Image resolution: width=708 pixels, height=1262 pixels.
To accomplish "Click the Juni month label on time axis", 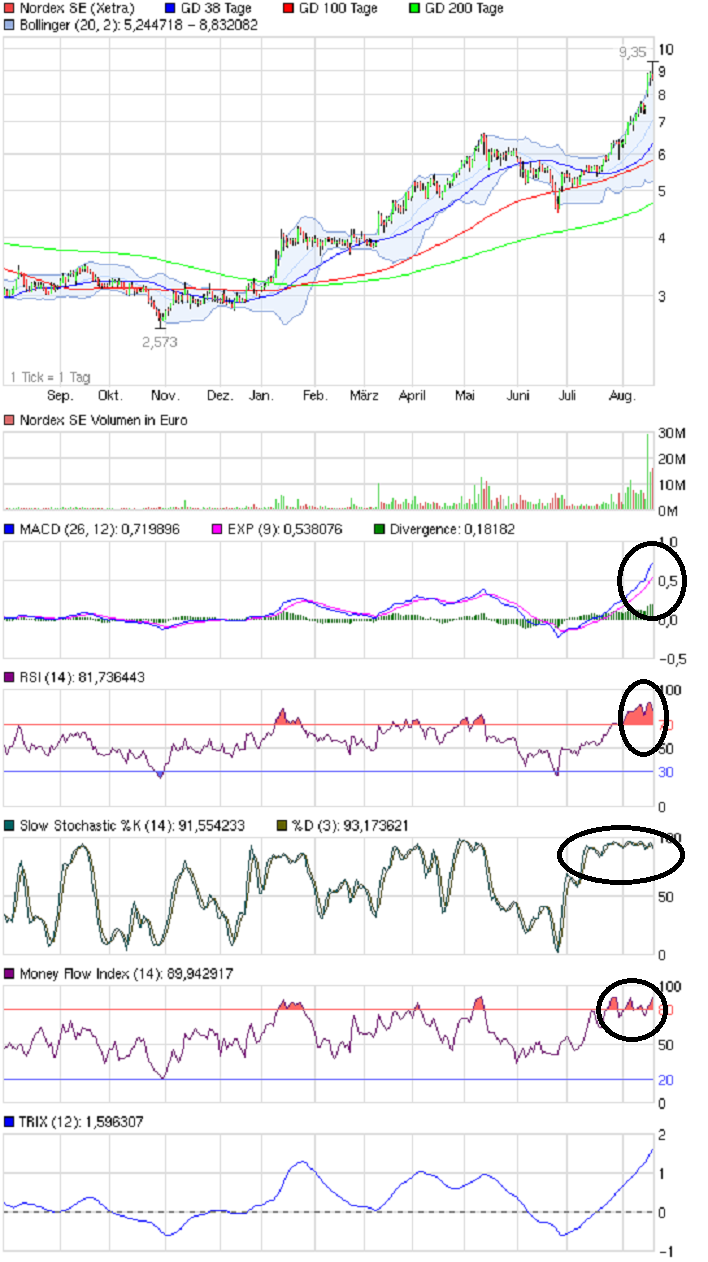I will coord(516,396).
